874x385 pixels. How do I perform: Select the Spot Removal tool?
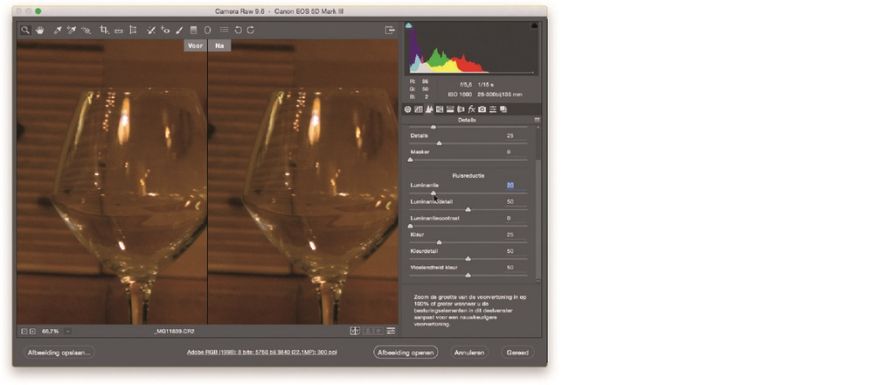coord(150,30)
